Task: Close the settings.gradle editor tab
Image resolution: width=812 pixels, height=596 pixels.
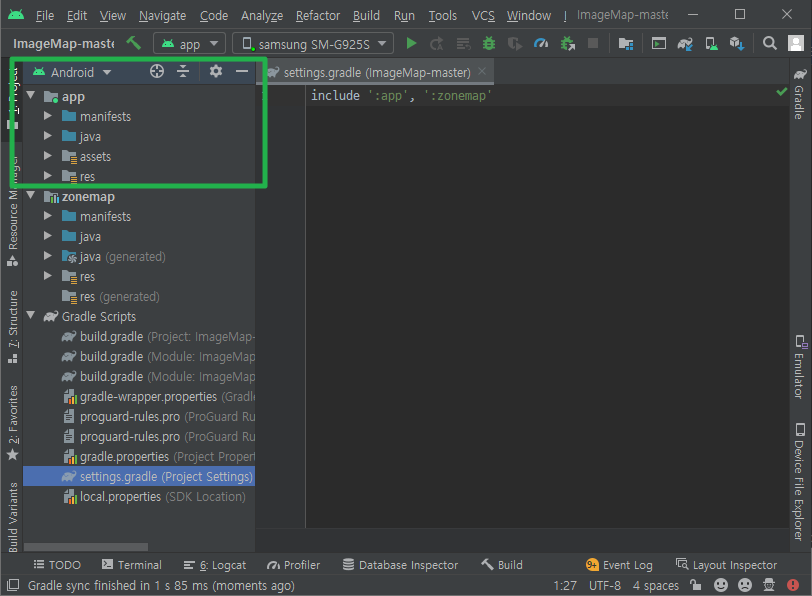Action: click(482, 71)
